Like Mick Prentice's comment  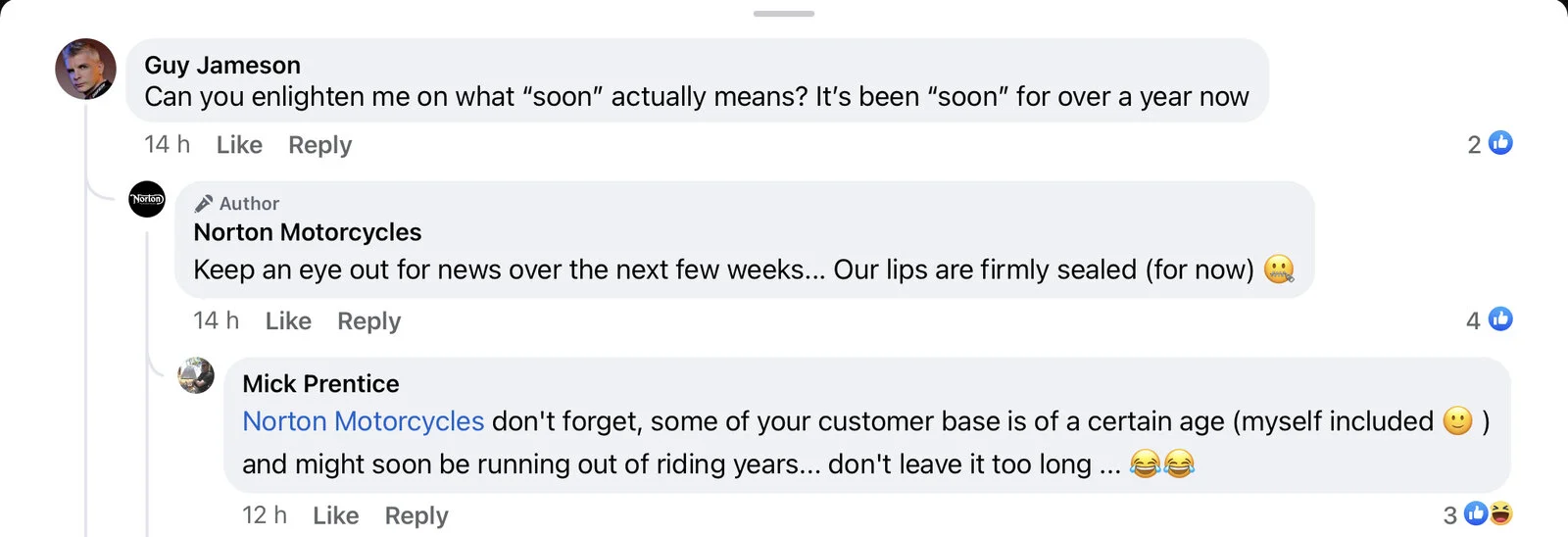coord(335,515)
